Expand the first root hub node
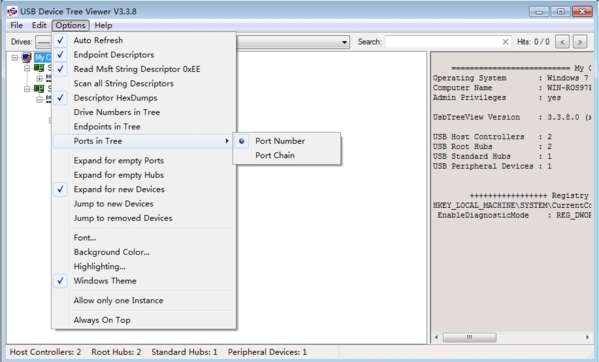Viewport: 599px width, 362px height. pyautogui.click(x=39, y=79)
